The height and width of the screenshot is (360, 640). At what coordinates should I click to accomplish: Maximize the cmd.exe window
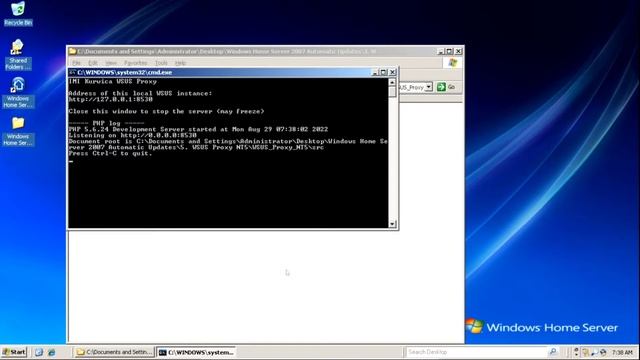(x=384, y=72)
